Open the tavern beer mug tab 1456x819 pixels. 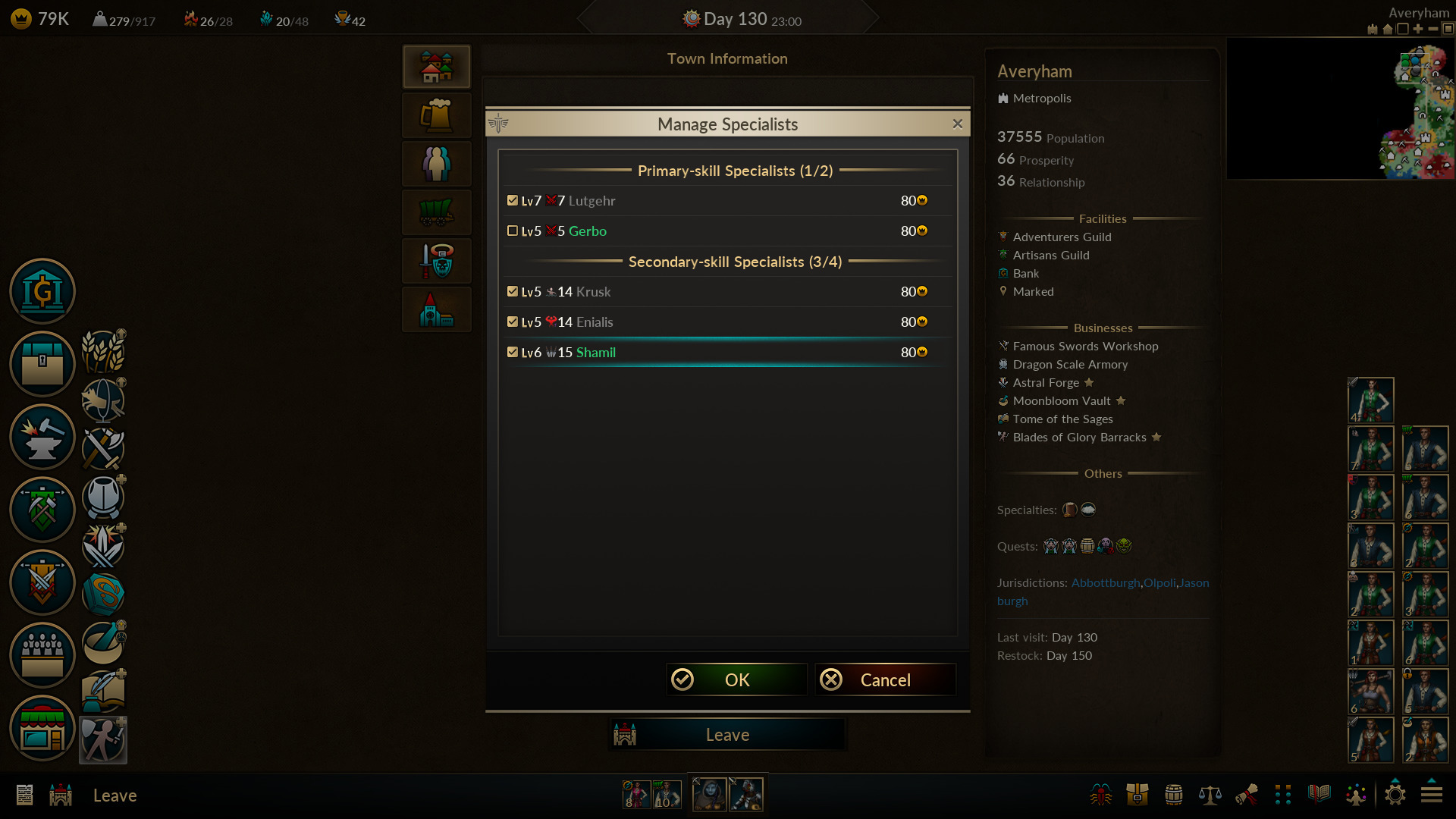point(436,115)
